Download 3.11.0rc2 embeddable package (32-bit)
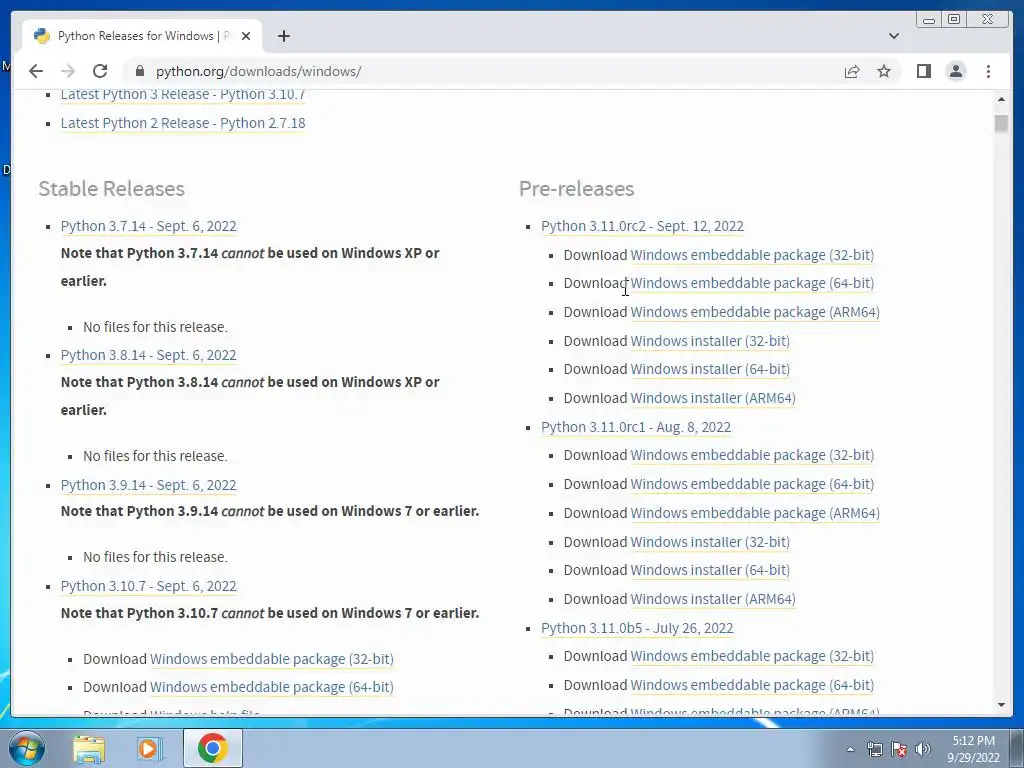Image resolution: width=1024 pixels, height=768 pixels. (x=752, y=255)
